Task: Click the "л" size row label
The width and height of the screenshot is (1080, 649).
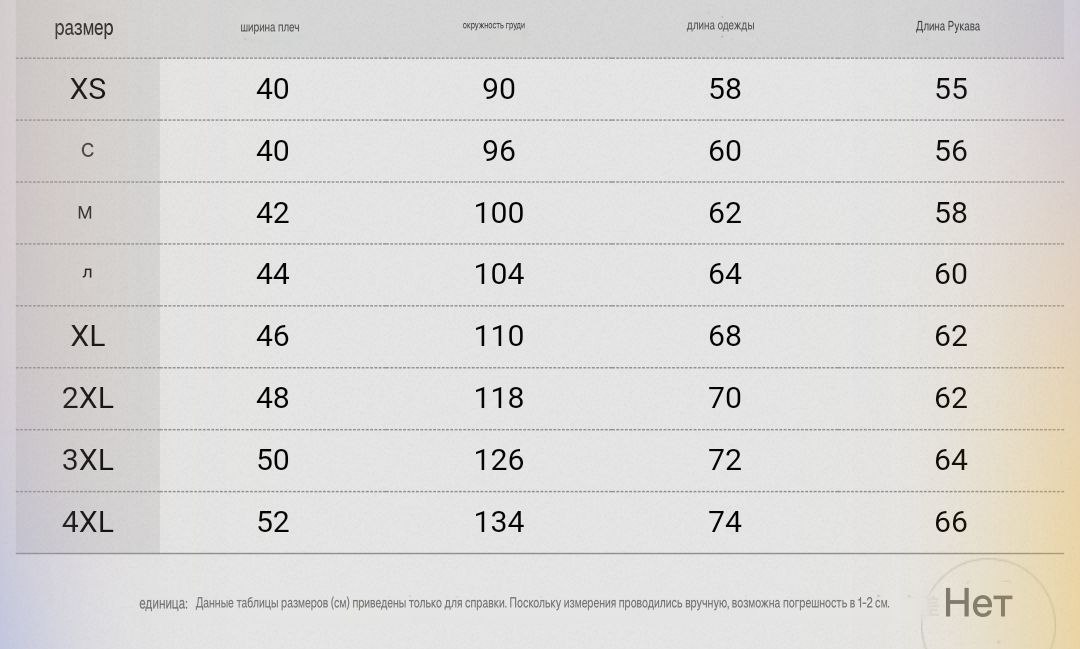Action: coord(87,274)
